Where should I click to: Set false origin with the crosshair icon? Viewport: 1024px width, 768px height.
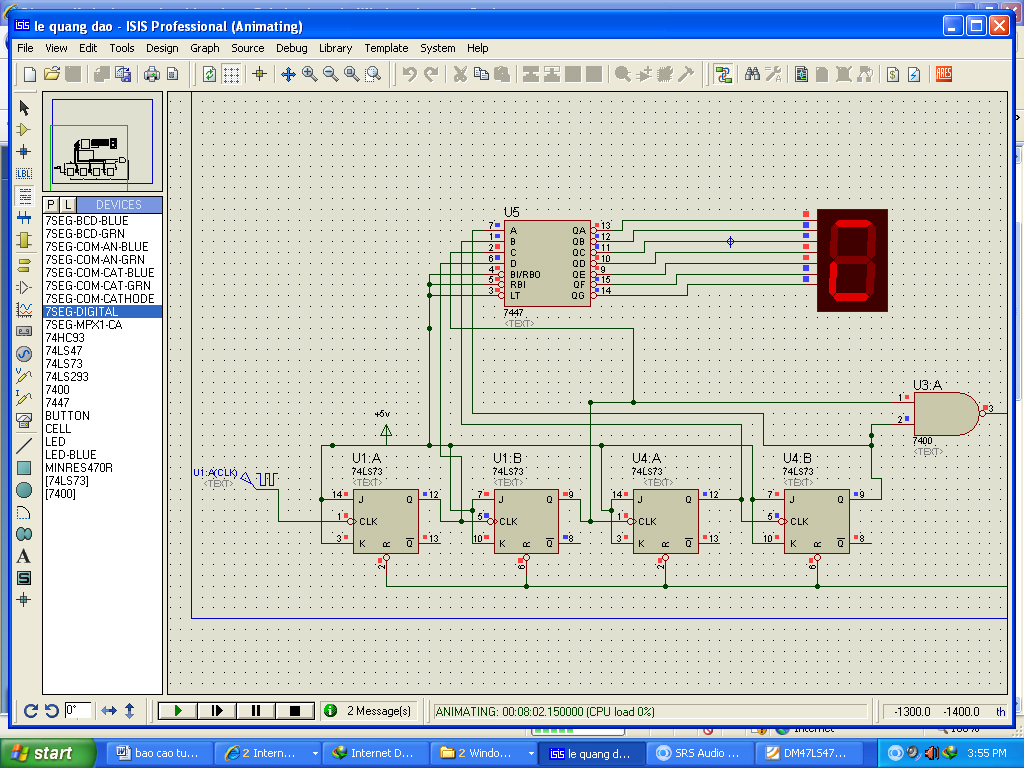[x=259, y=74]
